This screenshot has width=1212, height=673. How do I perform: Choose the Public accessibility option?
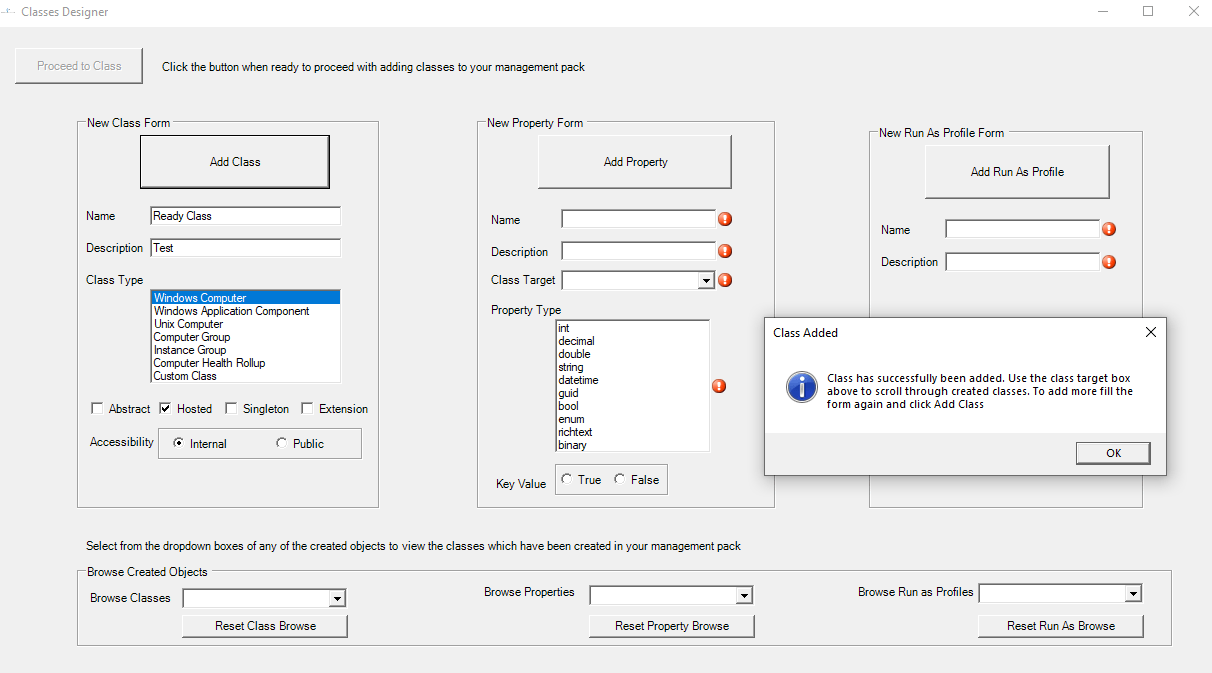[x=281, y=443]
